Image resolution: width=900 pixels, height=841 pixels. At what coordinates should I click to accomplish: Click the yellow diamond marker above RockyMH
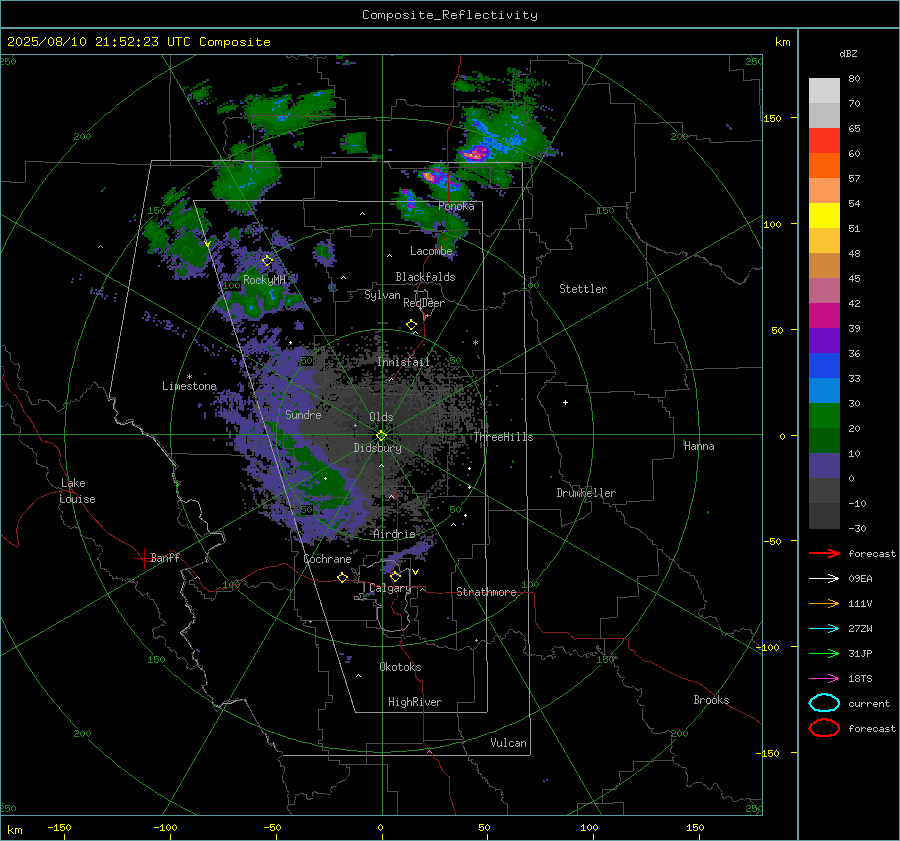pyautogui.click(x=267, y=261)
